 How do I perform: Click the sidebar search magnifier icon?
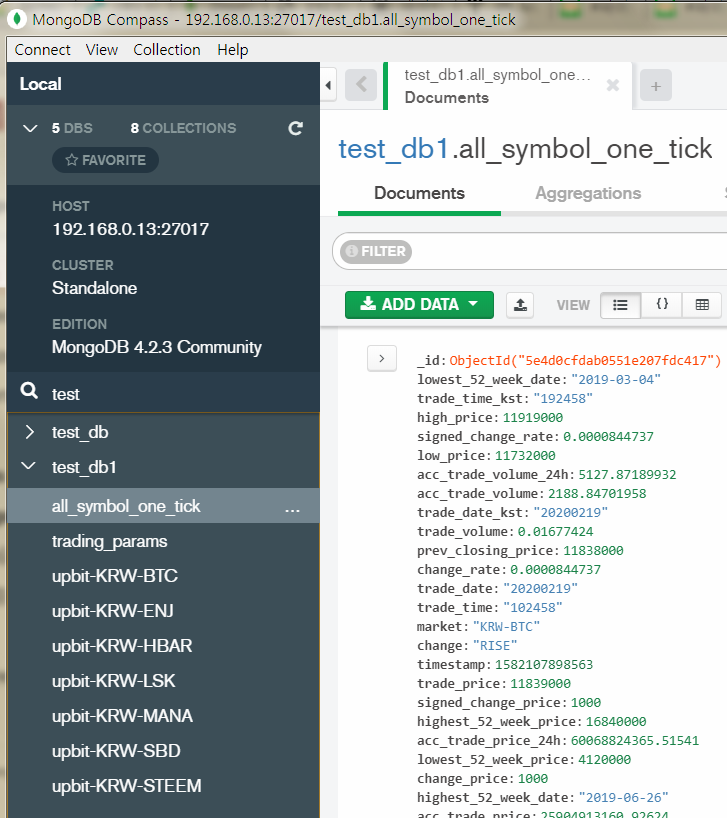coord(29,390)
